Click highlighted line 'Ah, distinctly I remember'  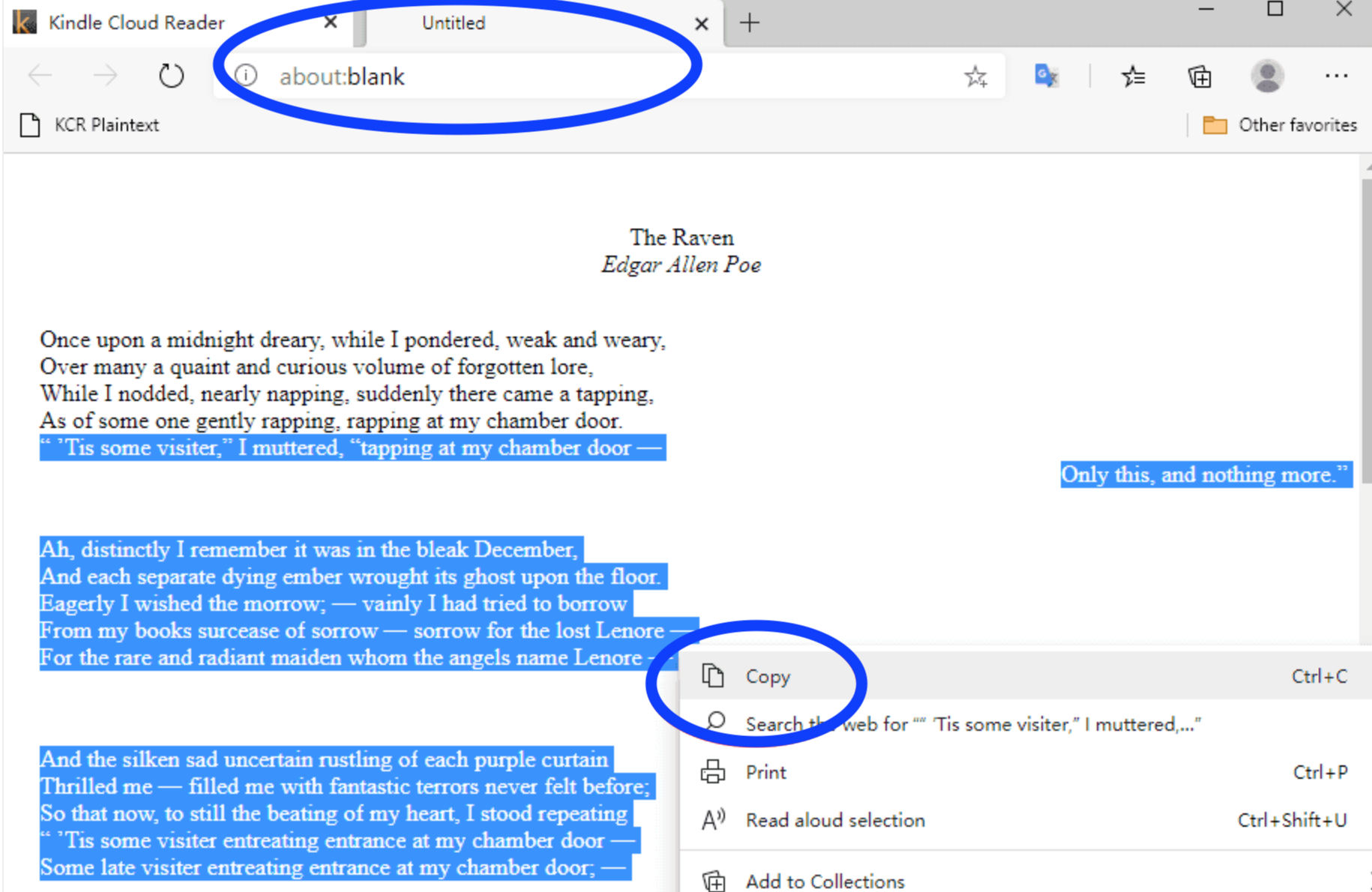coord(310,549)
